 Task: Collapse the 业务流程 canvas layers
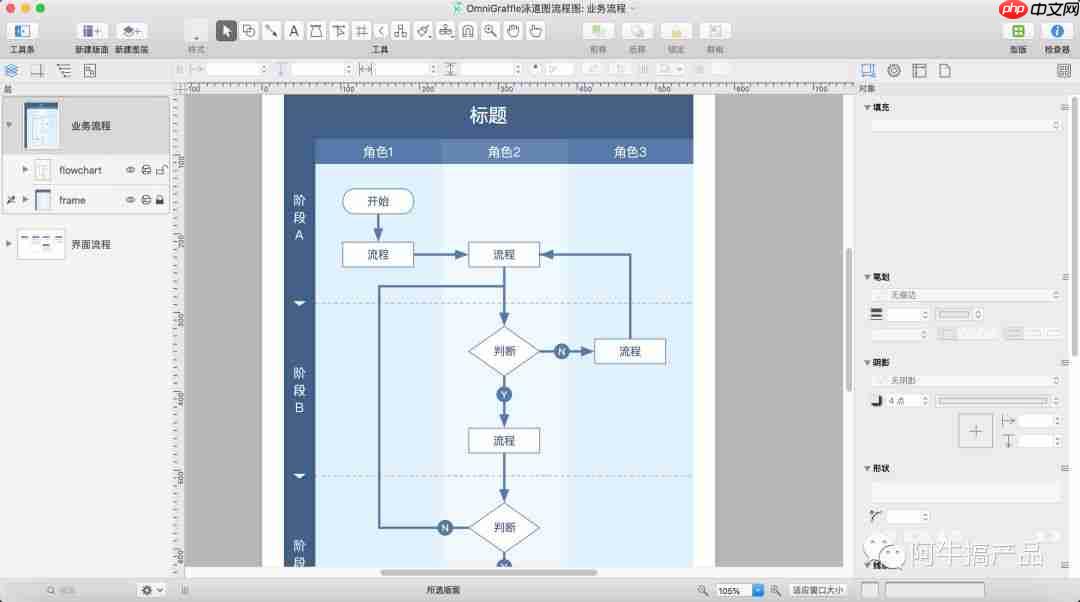click(9, 125)
